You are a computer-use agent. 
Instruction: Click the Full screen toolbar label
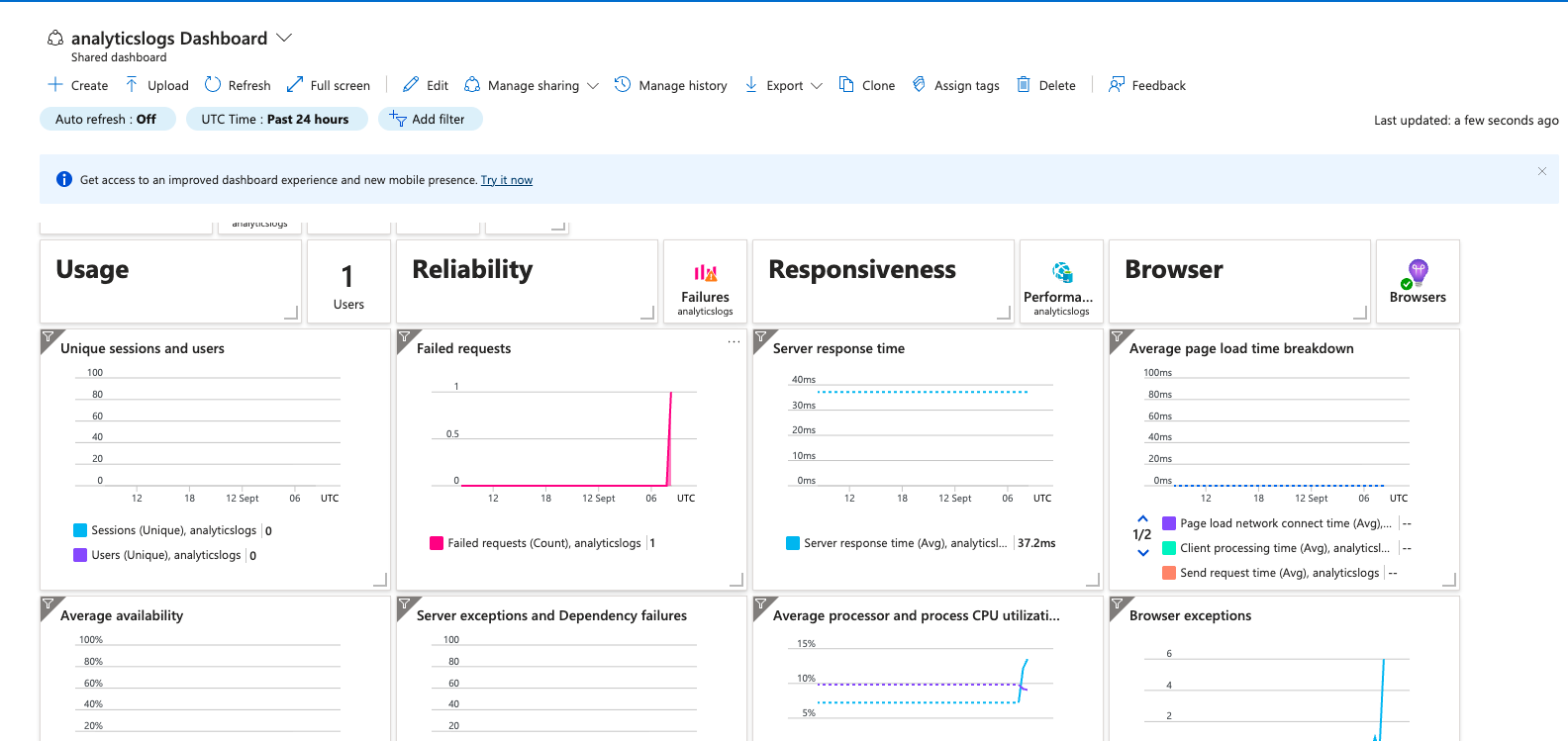click(x=341, y=86)
